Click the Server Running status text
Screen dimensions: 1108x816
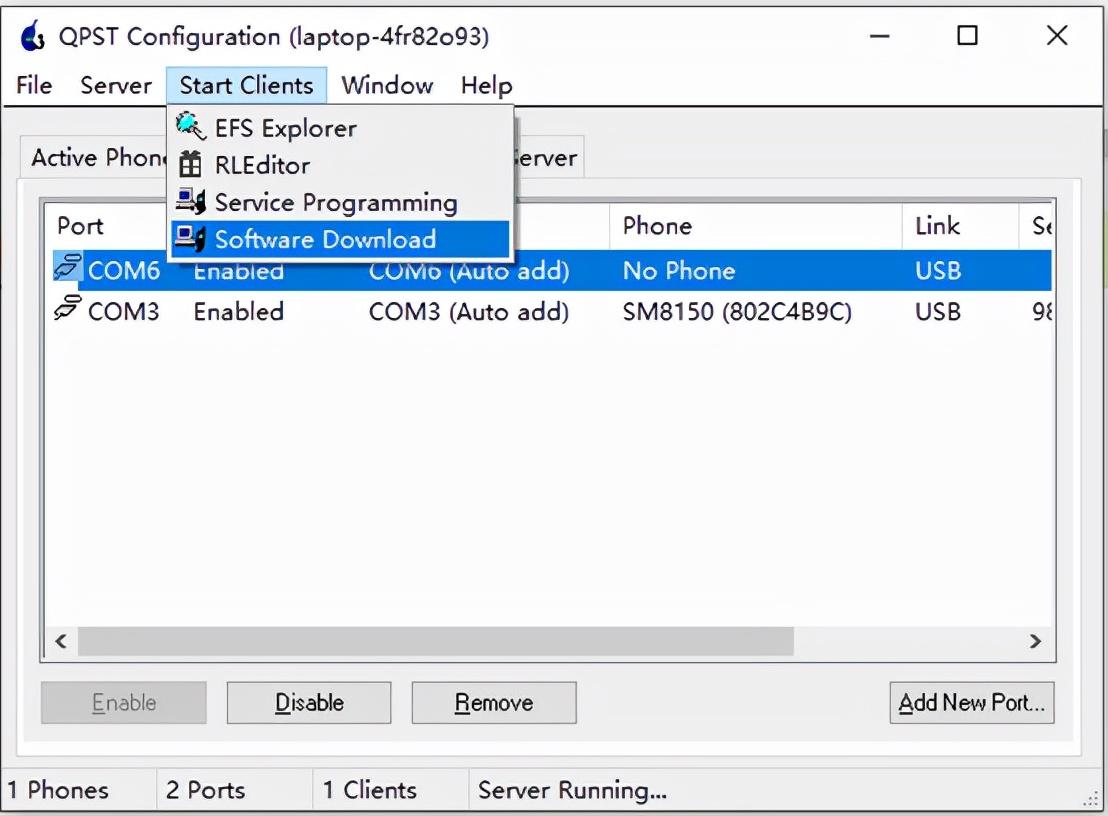pos(572,790)
